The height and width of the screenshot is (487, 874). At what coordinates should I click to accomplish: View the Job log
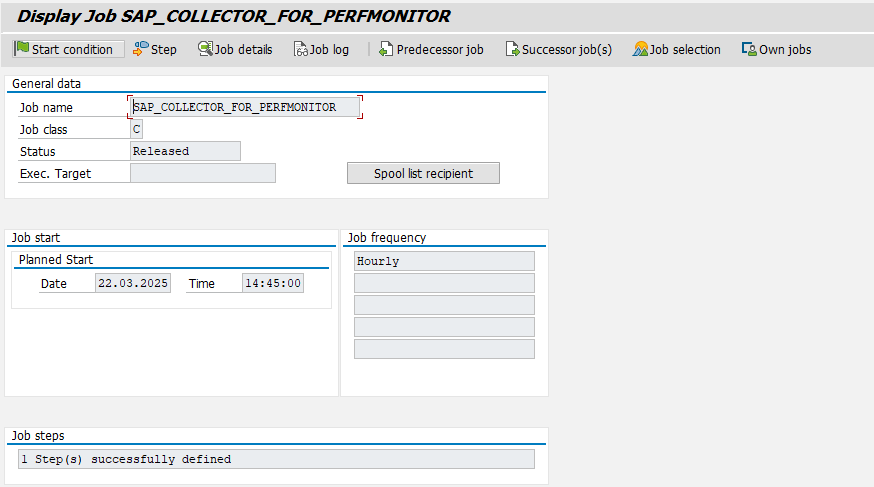click(322, 49)
